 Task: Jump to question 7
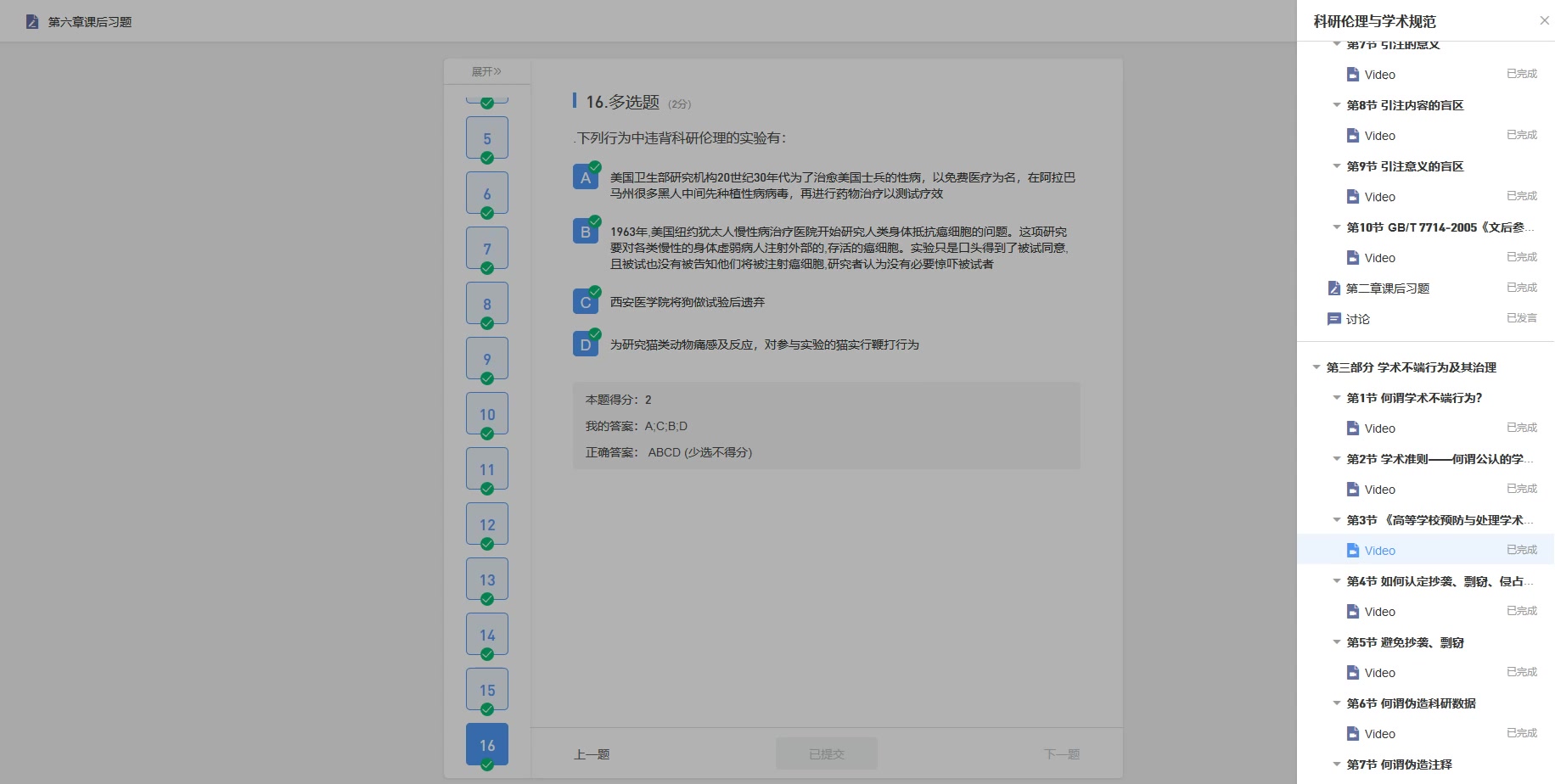pyautogui.click(x=487, y=249)
